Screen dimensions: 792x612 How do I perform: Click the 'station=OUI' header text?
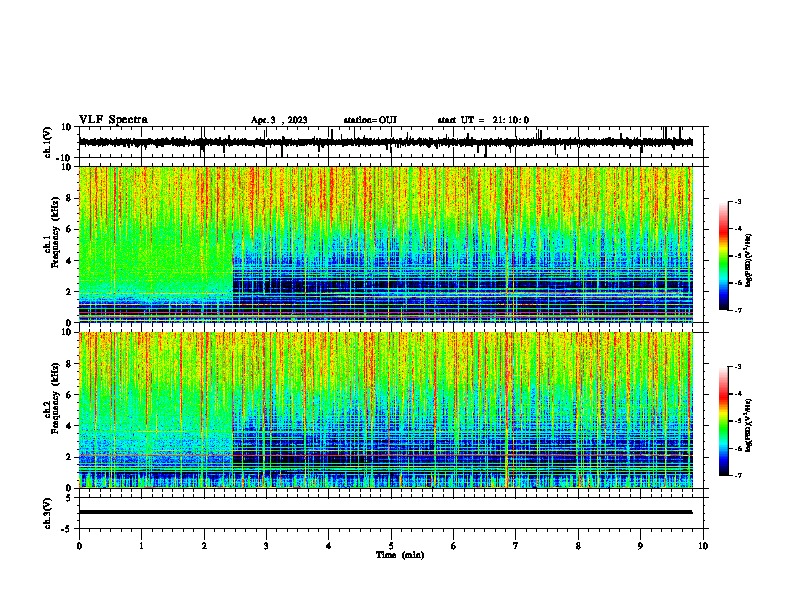pos(370,120)
